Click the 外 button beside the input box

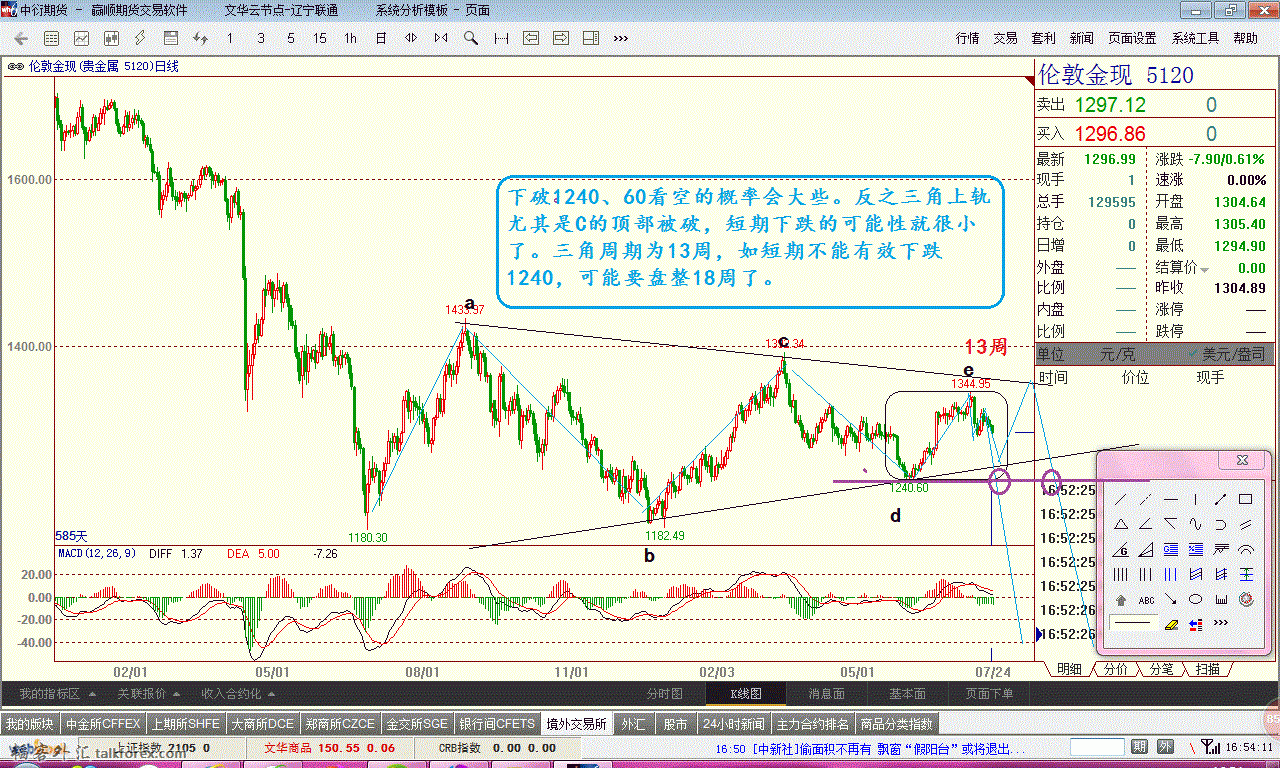click(1164, 747)
